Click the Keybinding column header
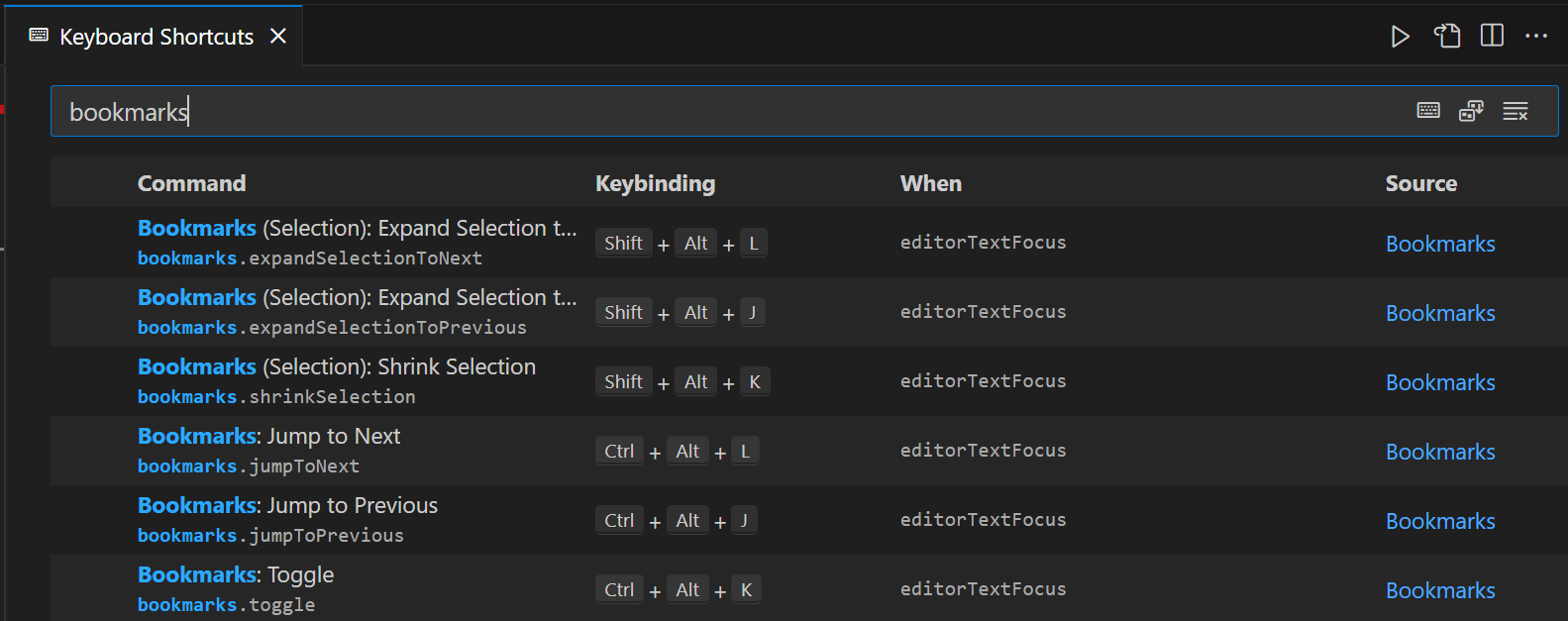 tap(655, 183)
